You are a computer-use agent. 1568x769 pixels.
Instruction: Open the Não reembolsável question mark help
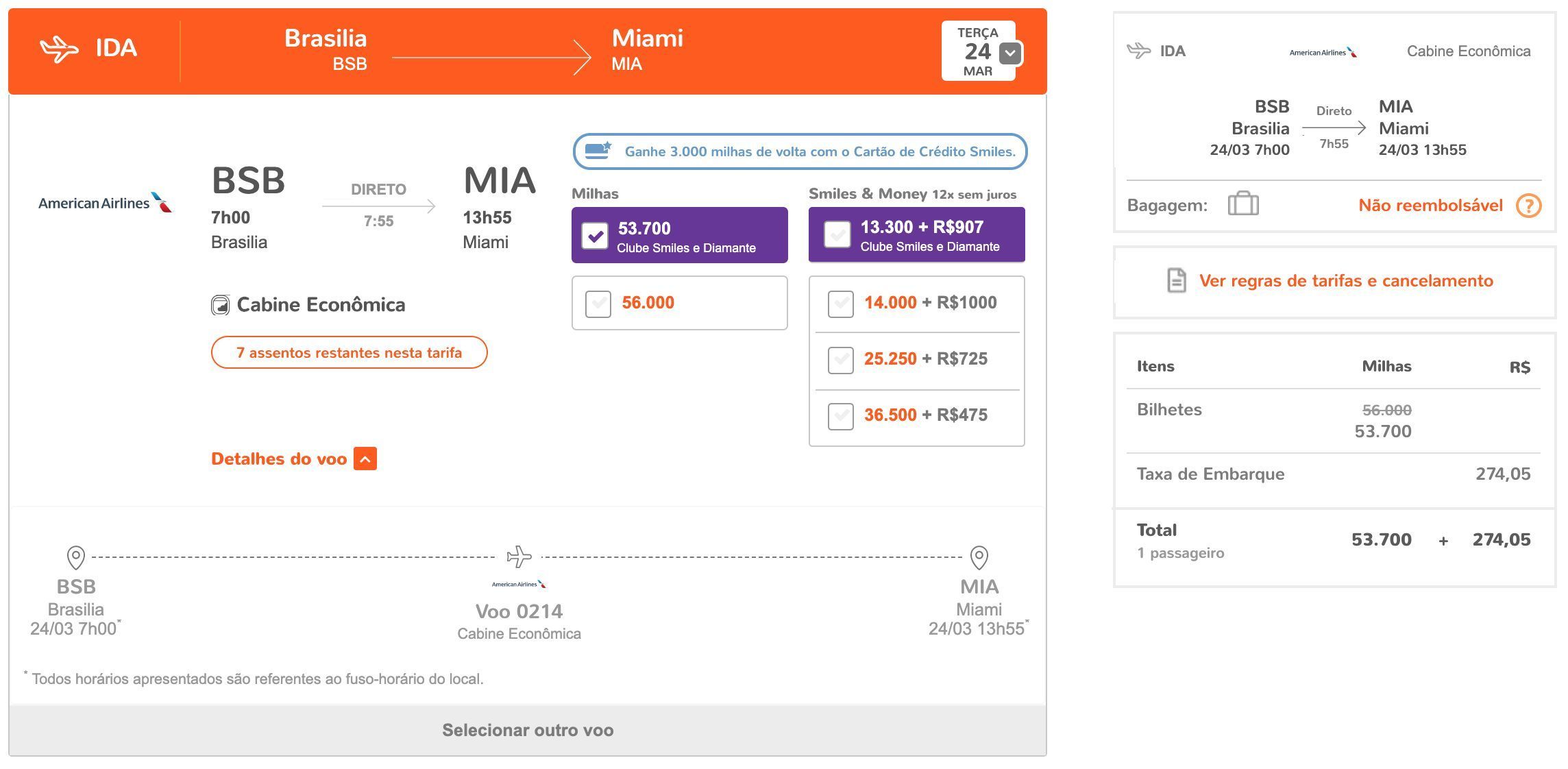pos(1528,206)
